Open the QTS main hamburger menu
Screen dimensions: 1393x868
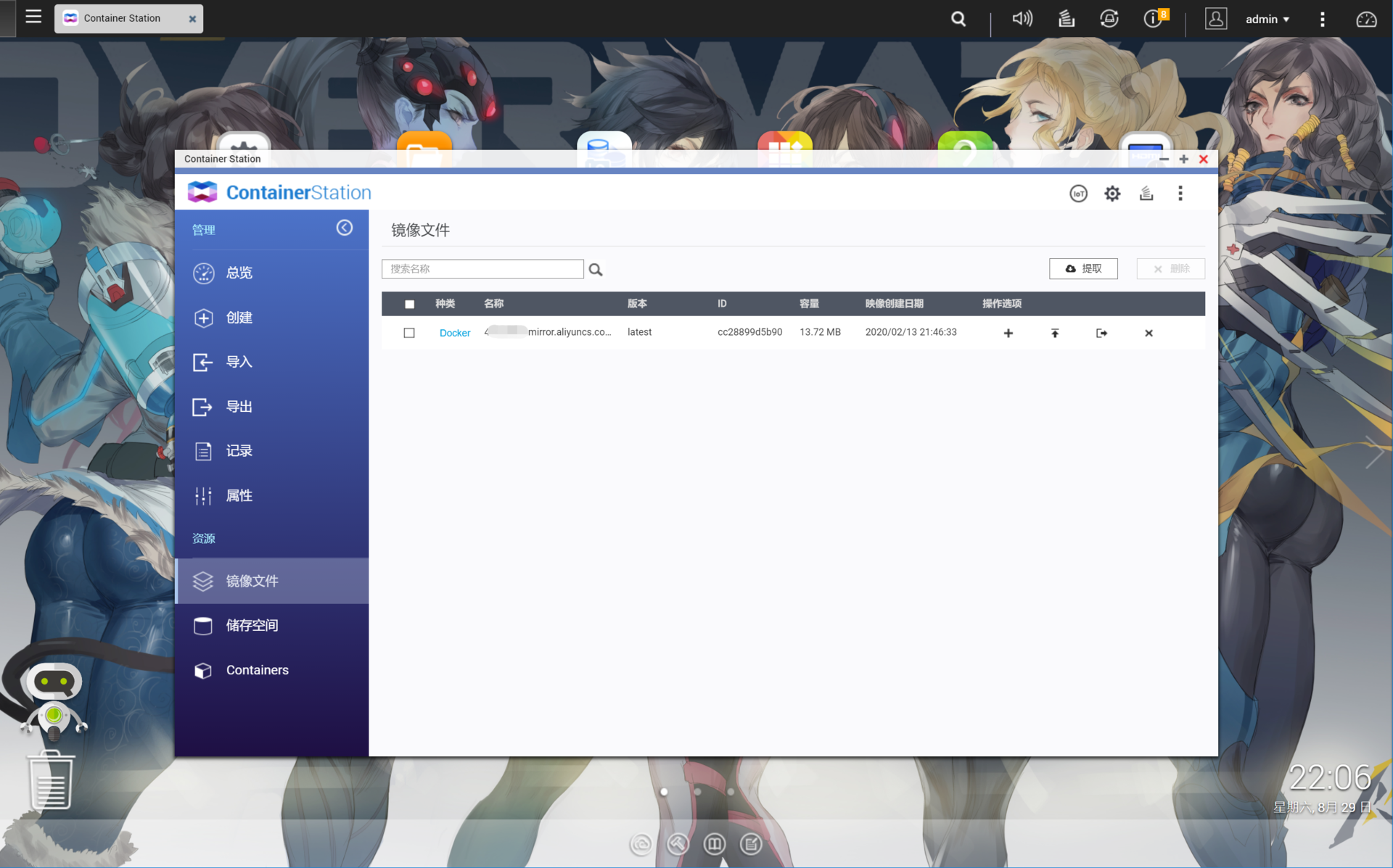click(33, 16)
